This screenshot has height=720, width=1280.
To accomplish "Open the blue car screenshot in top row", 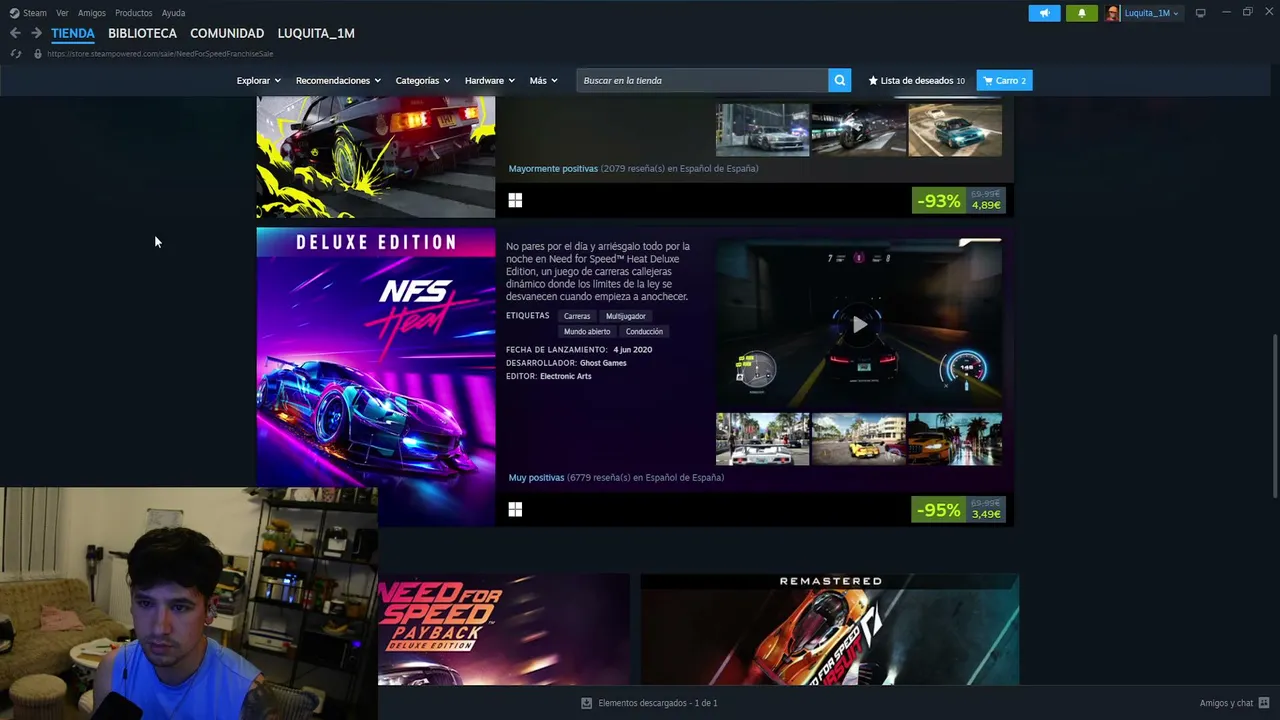I will pyautogui.click(x=955, y=129).
